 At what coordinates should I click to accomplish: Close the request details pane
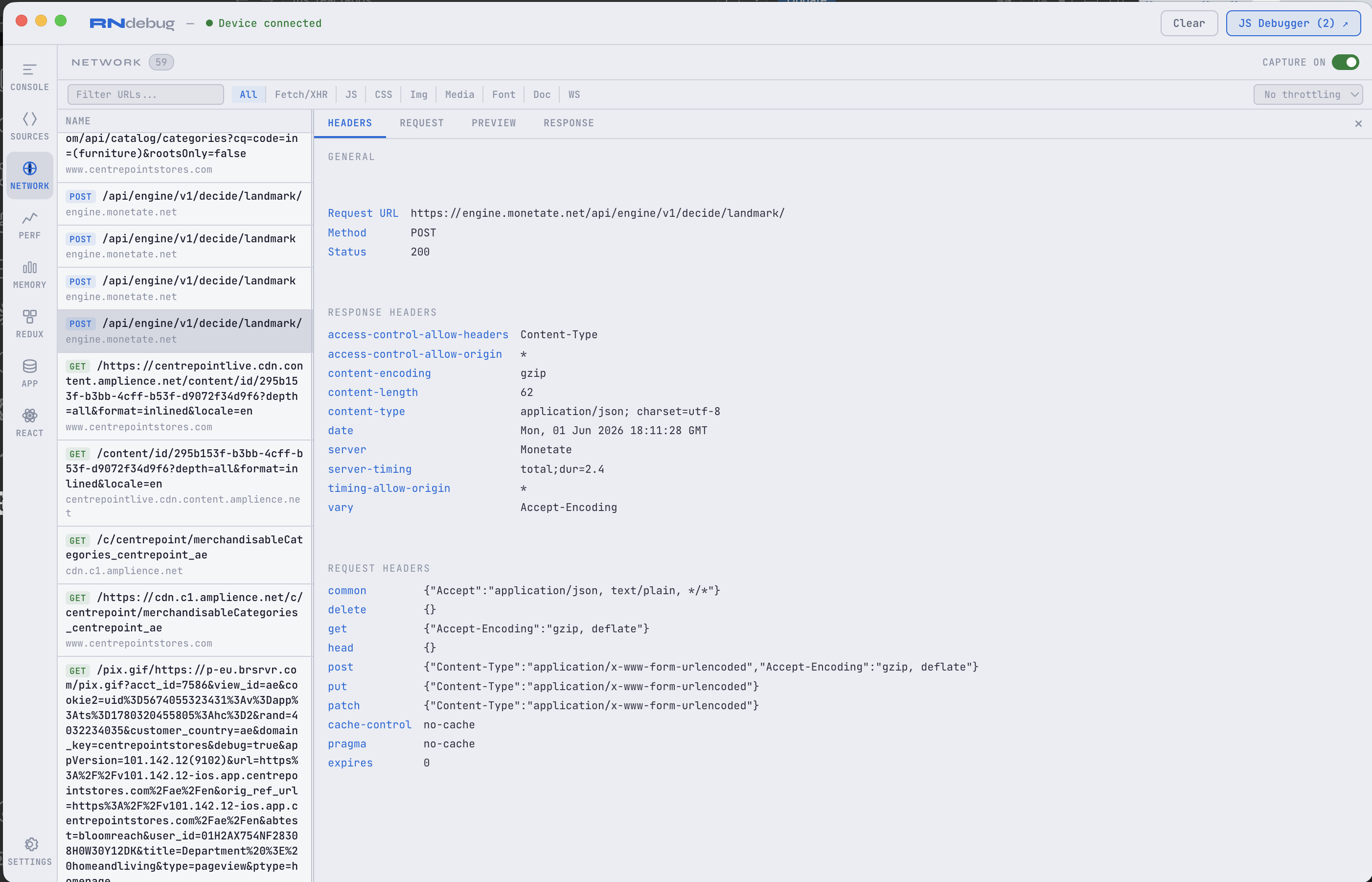[1358, 124]
